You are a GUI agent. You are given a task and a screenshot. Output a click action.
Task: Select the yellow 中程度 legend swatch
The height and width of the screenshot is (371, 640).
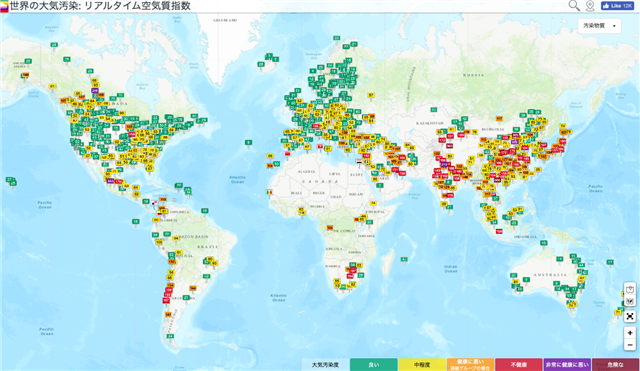pyautogui.click(x=422, y=365)
